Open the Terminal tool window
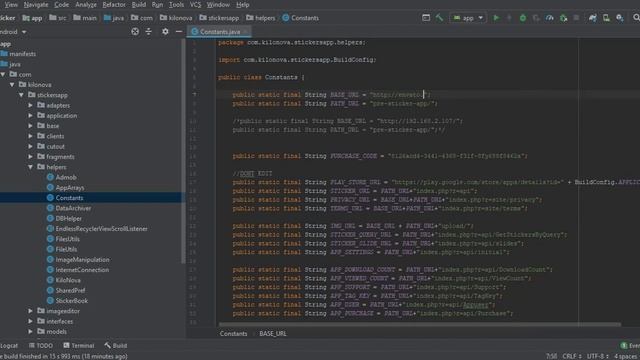The width and height of the screenshot is (640, 360). 78,345
